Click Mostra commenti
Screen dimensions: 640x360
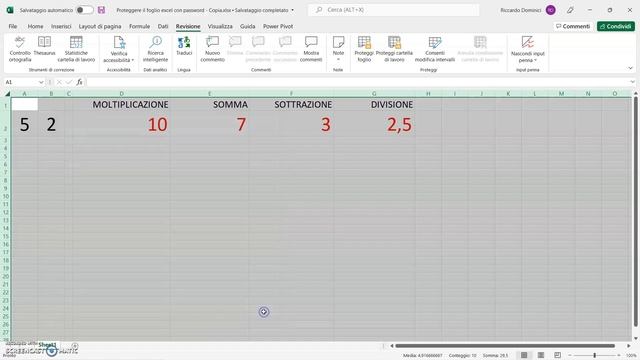(x=311, y=49)
